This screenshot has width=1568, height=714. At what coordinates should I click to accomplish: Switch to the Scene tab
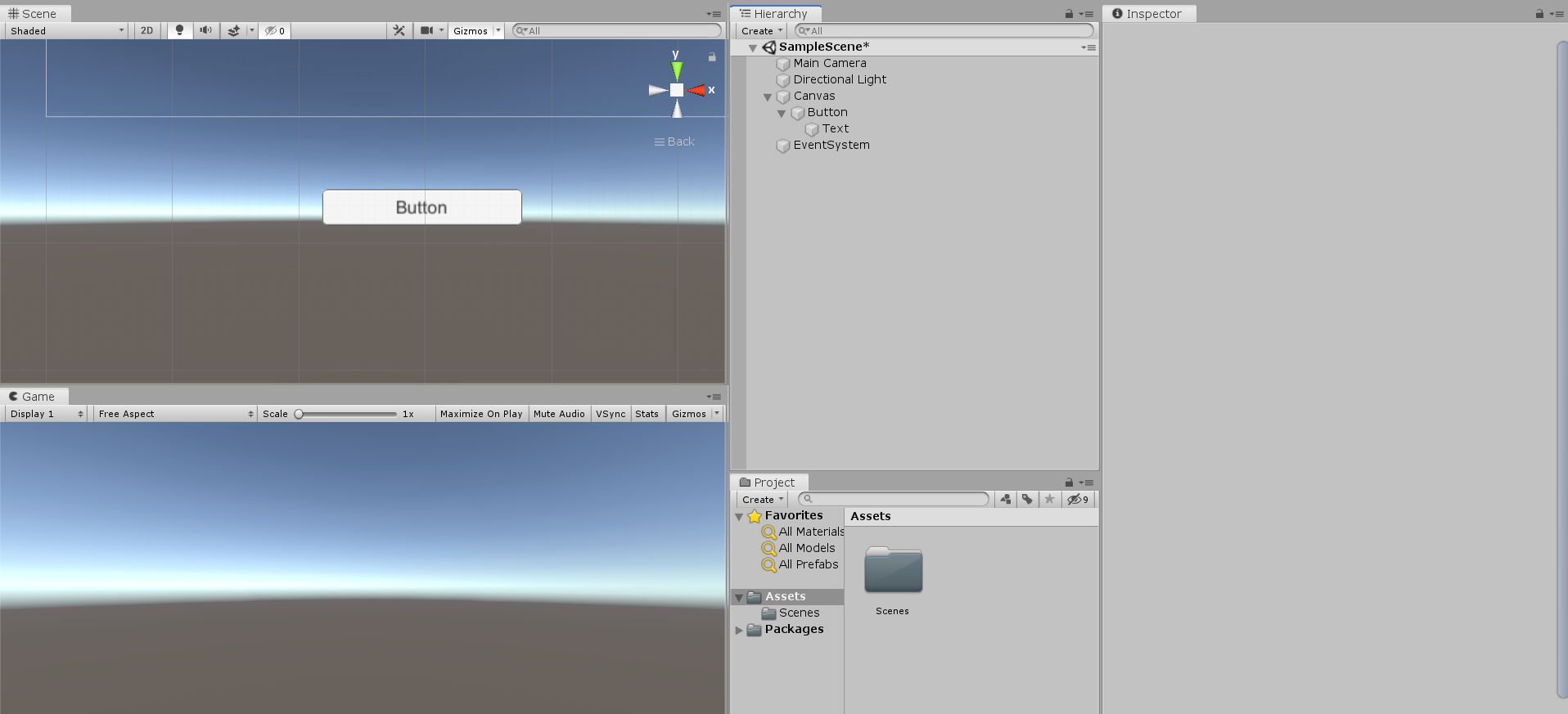point(34,14)
